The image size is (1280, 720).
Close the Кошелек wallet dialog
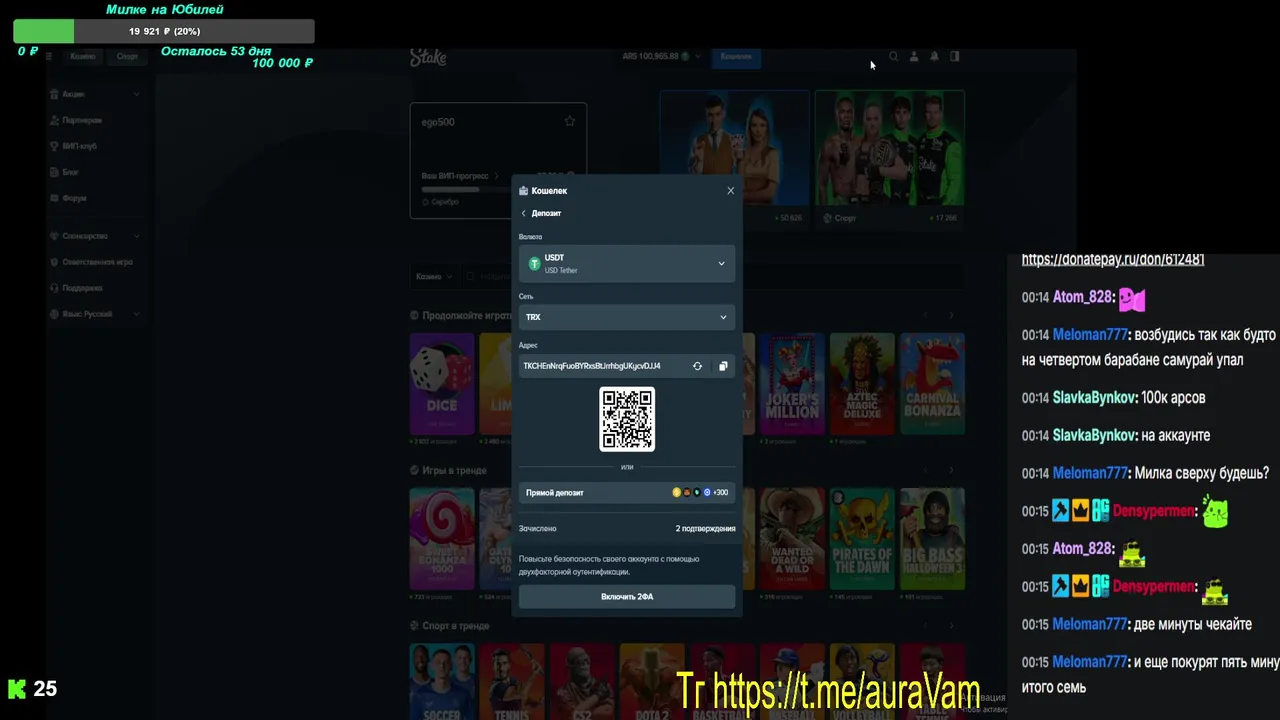(x=730, y=191)
